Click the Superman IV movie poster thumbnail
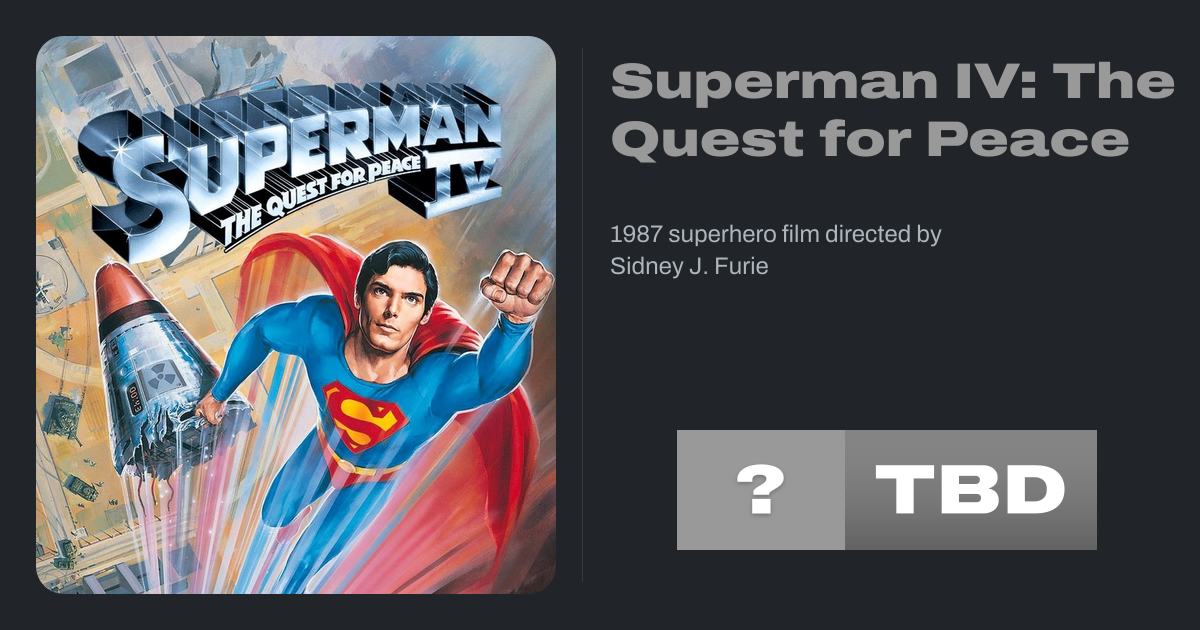1200x630 pixels. click(x=296, y=315)
